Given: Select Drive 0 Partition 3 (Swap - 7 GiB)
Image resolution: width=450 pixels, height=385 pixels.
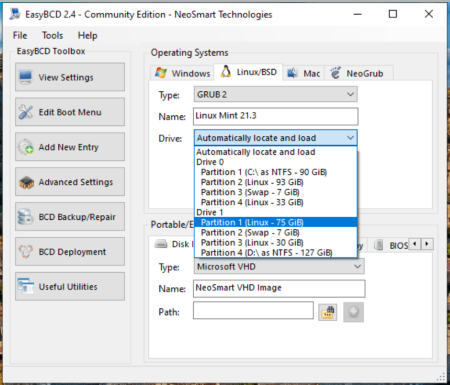Looking at the screenshot, I should [276, 192].
